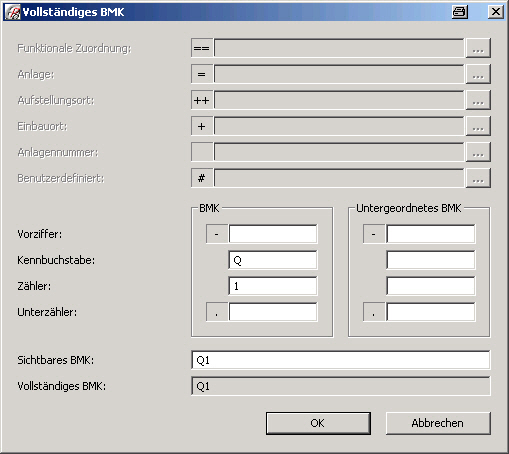The width and height of the screenshot is (509, 454).
Task: Focus the BMK Kennbuchstabe field containing Q
Action: pyautogui.click(x=273, y=260)
